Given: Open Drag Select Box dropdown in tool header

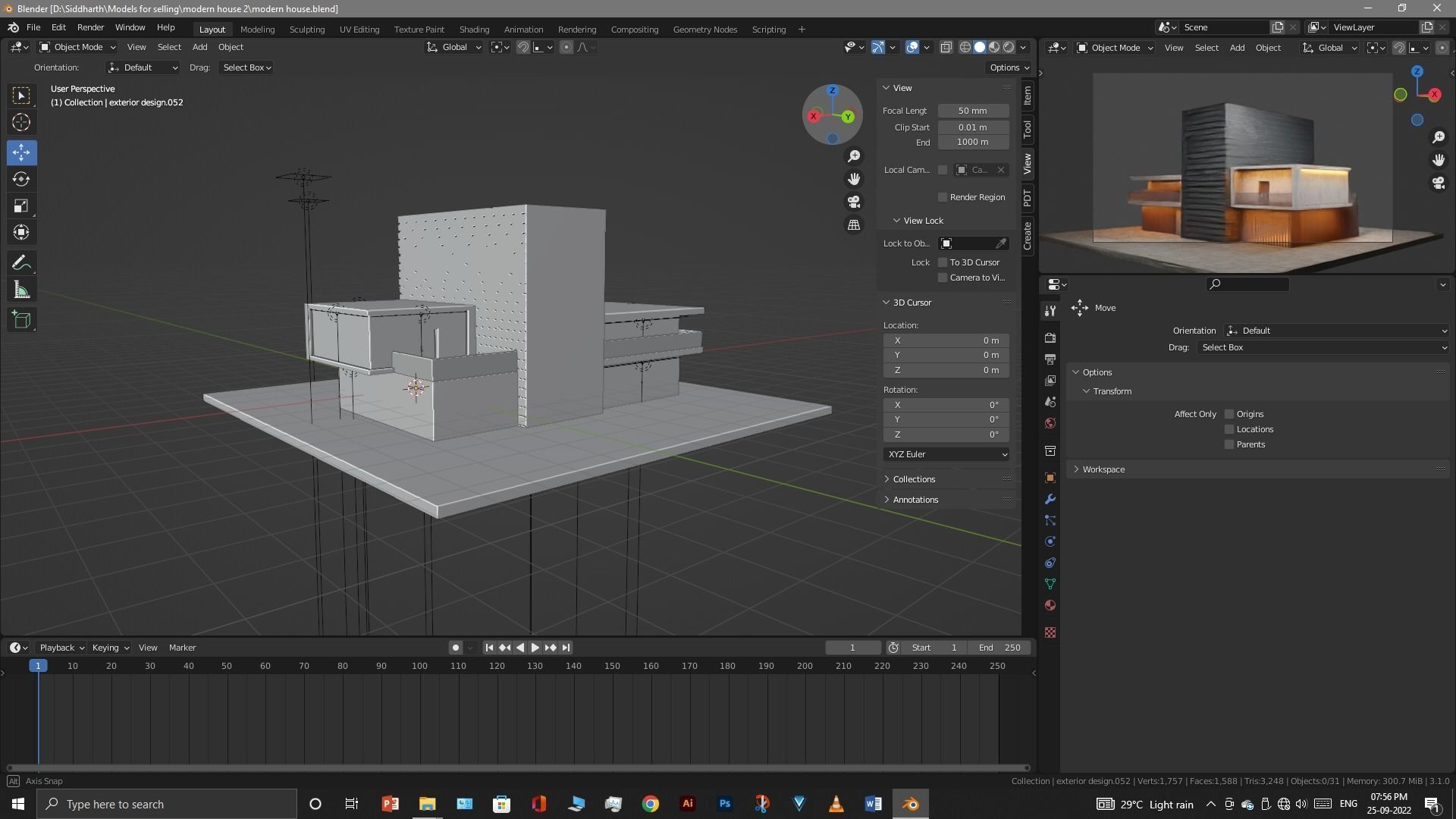Looking at the screenshot, I should pos(246,67).
